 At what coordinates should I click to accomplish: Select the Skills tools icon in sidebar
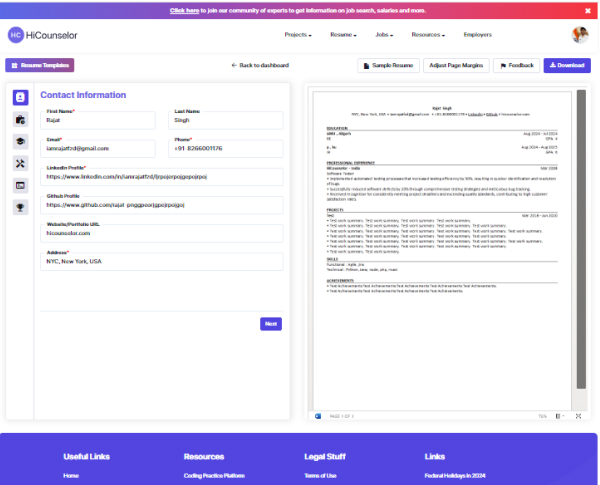tap(20, 163)
